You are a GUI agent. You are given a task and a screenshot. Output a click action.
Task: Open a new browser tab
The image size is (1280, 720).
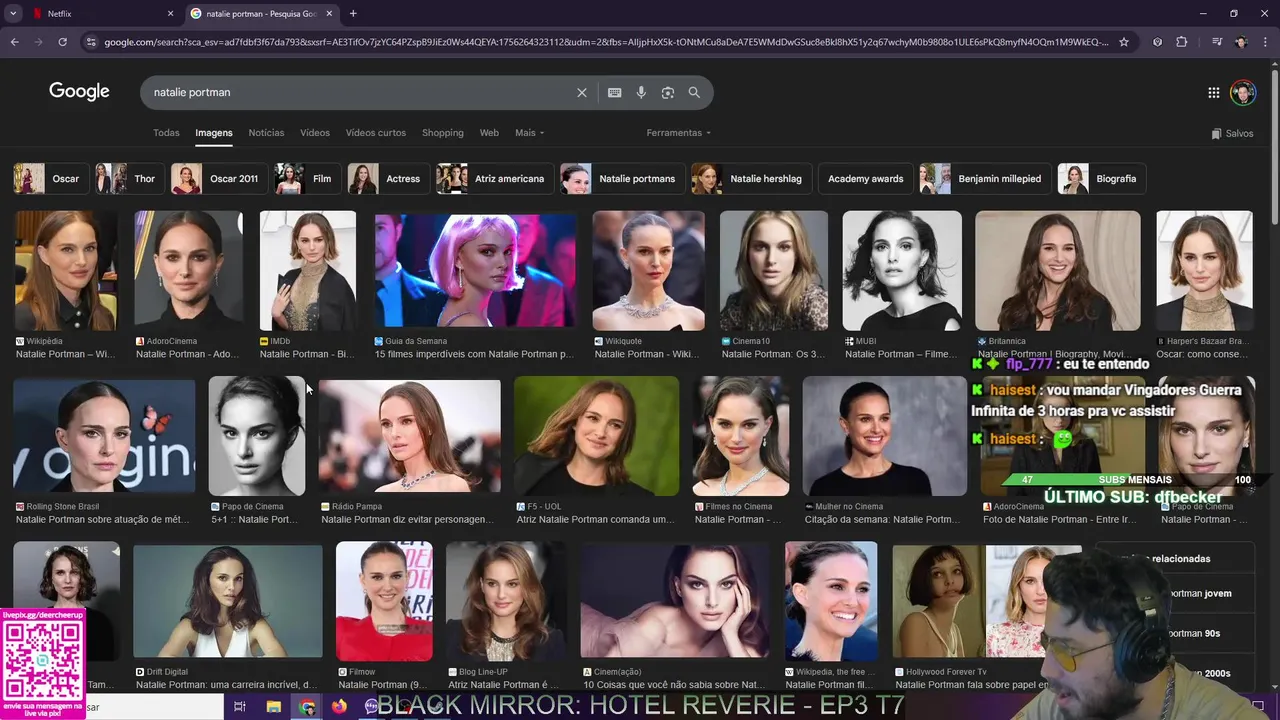[353, 13]
